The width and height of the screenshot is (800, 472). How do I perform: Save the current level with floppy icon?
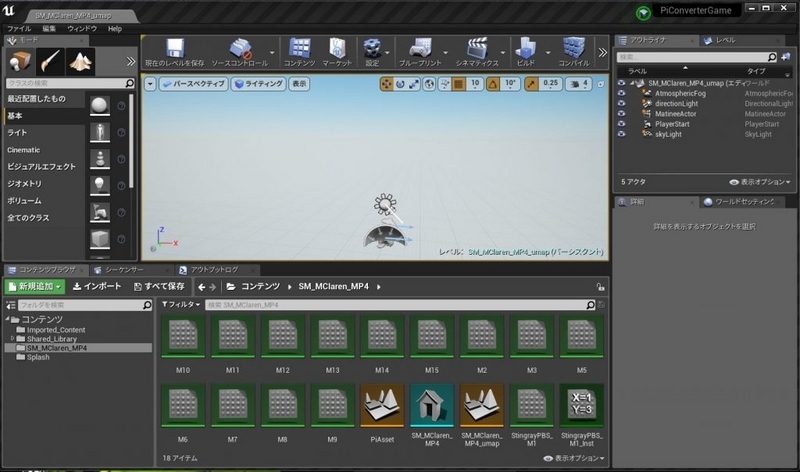click(x=174, y=52)
